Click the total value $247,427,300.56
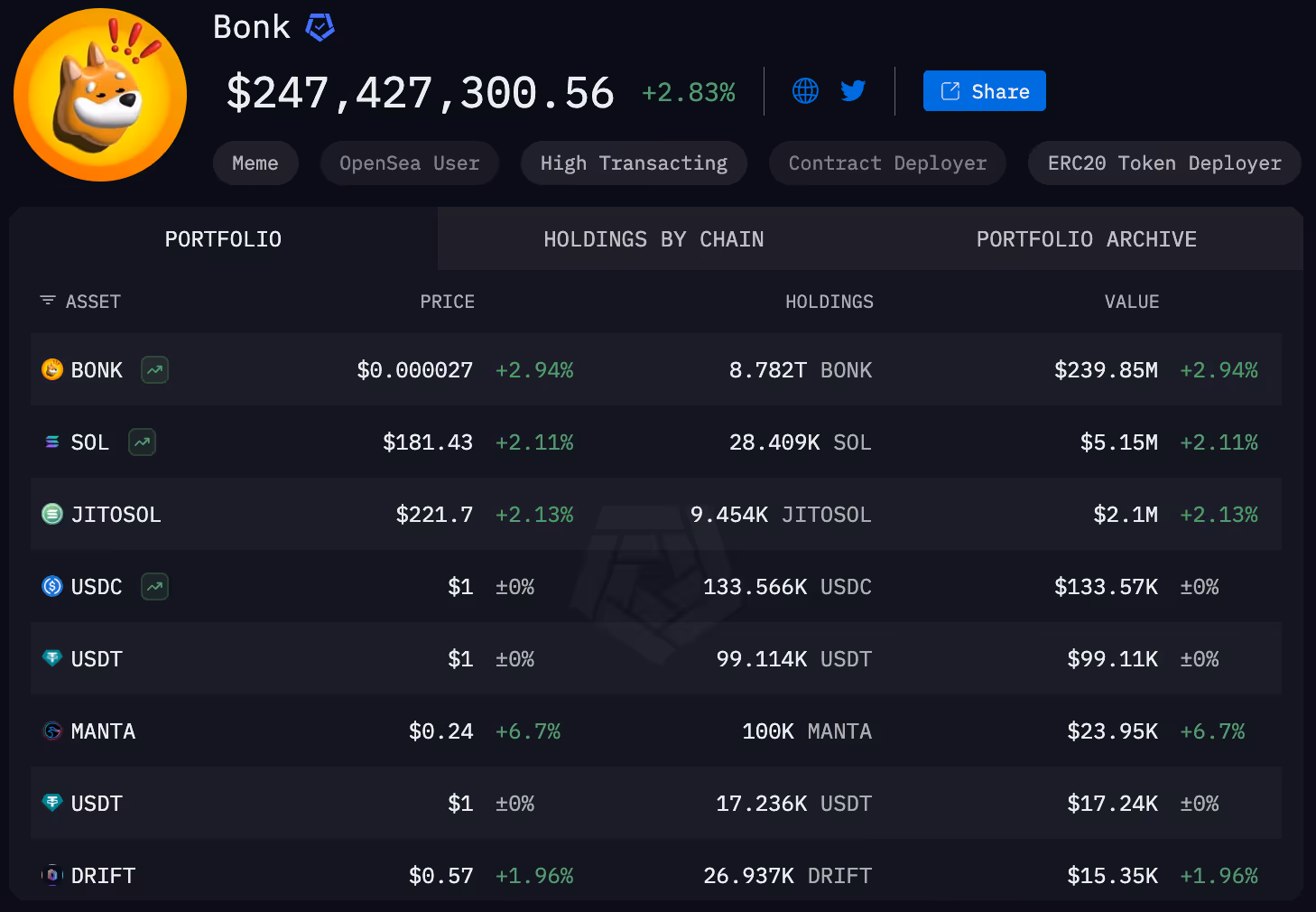Viewport: 1316px width, 912px height. click(x=420, y=93)
